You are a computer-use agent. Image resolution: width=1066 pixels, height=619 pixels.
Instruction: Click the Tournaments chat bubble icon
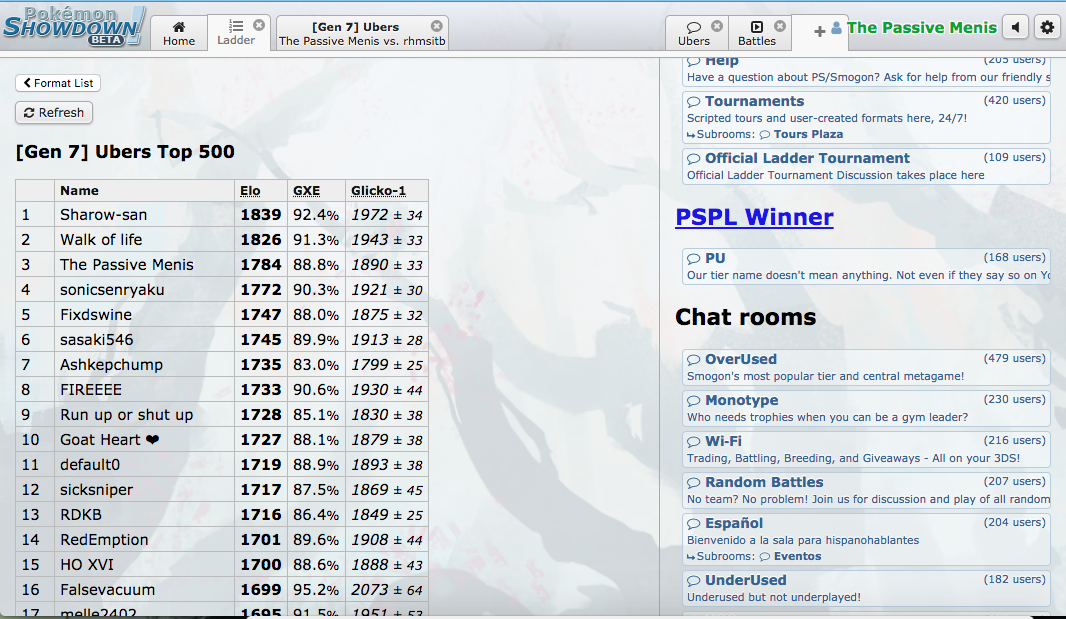coord(693,102)
